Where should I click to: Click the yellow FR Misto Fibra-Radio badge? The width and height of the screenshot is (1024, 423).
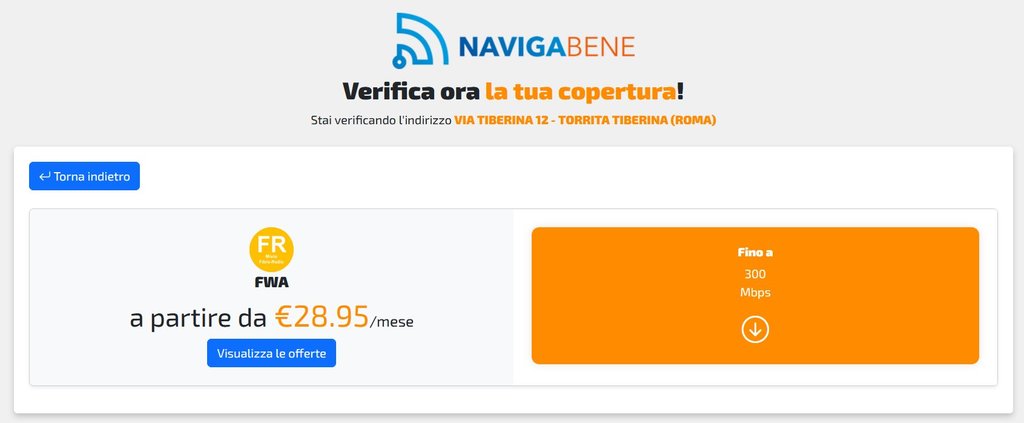pos(272,249)
